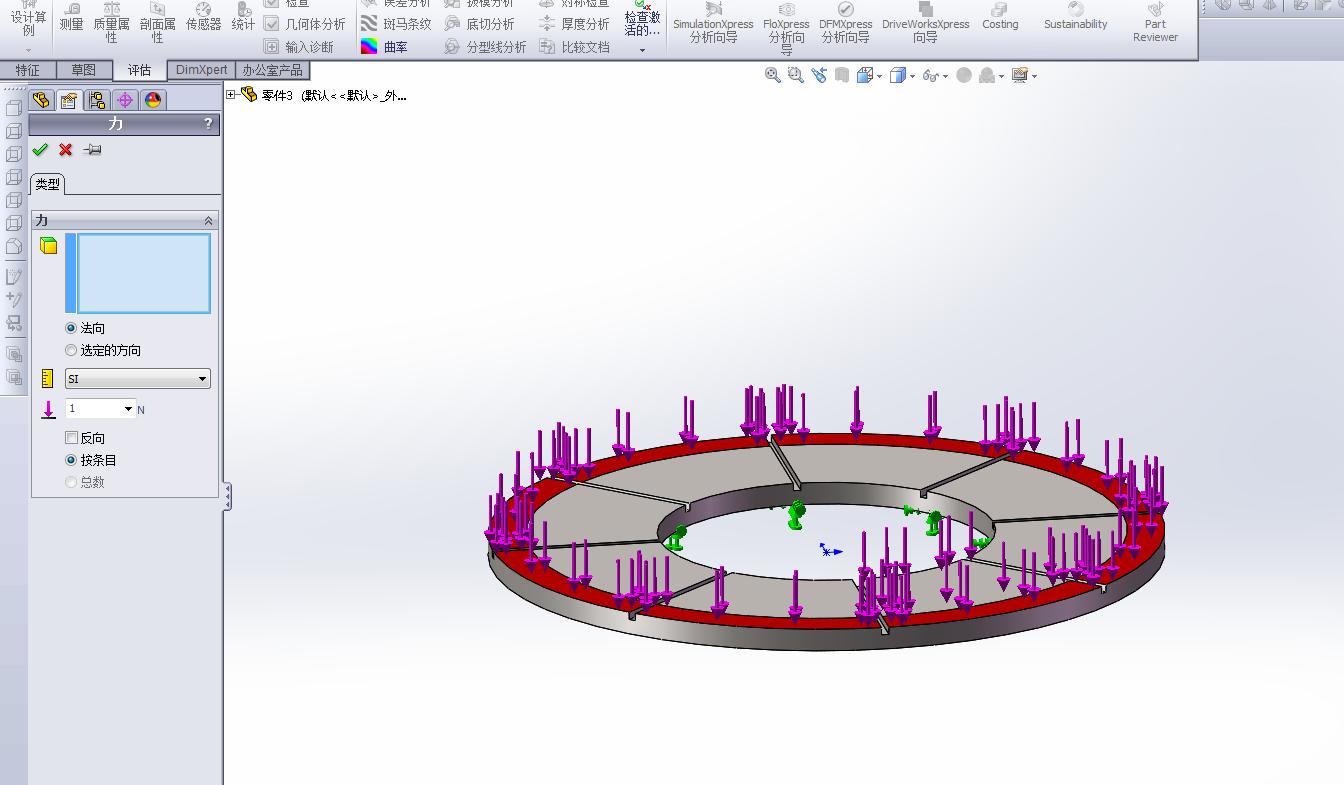Open the Part Reviewer tool
The width and height of the screenshot is (1344, 785).
1155,23
